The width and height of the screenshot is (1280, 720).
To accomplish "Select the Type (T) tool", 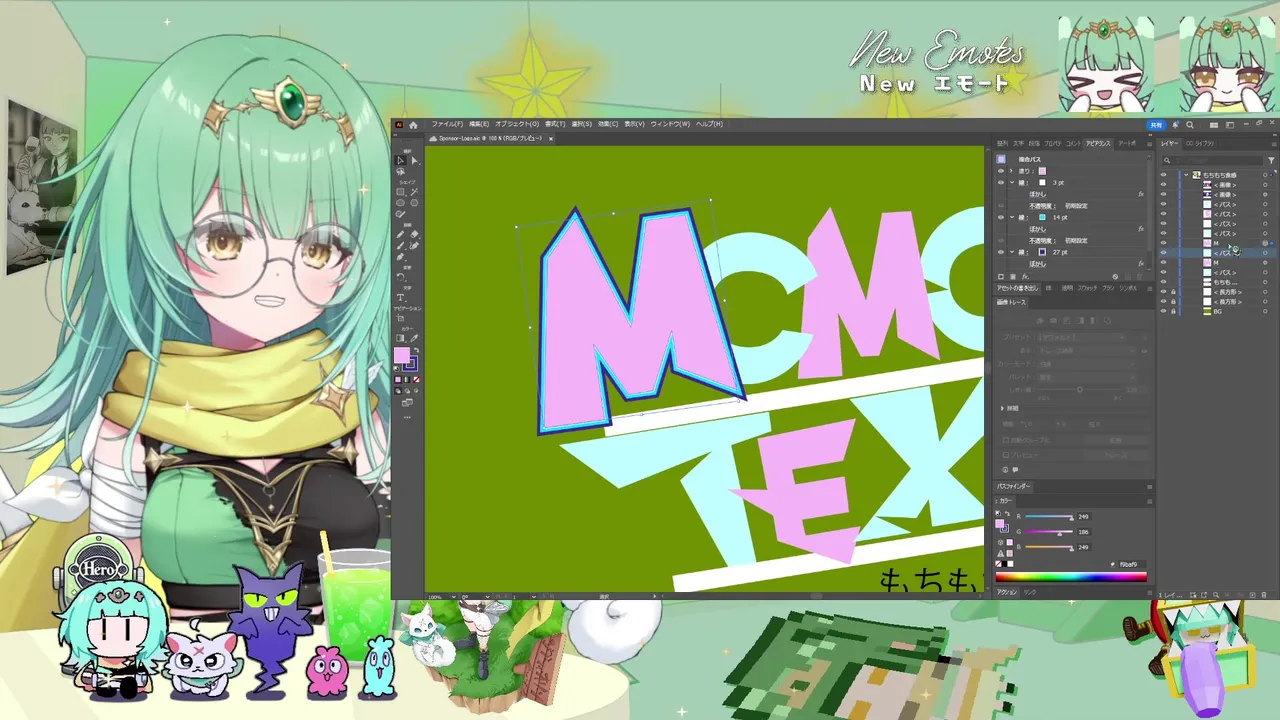I will click(400, 297).
